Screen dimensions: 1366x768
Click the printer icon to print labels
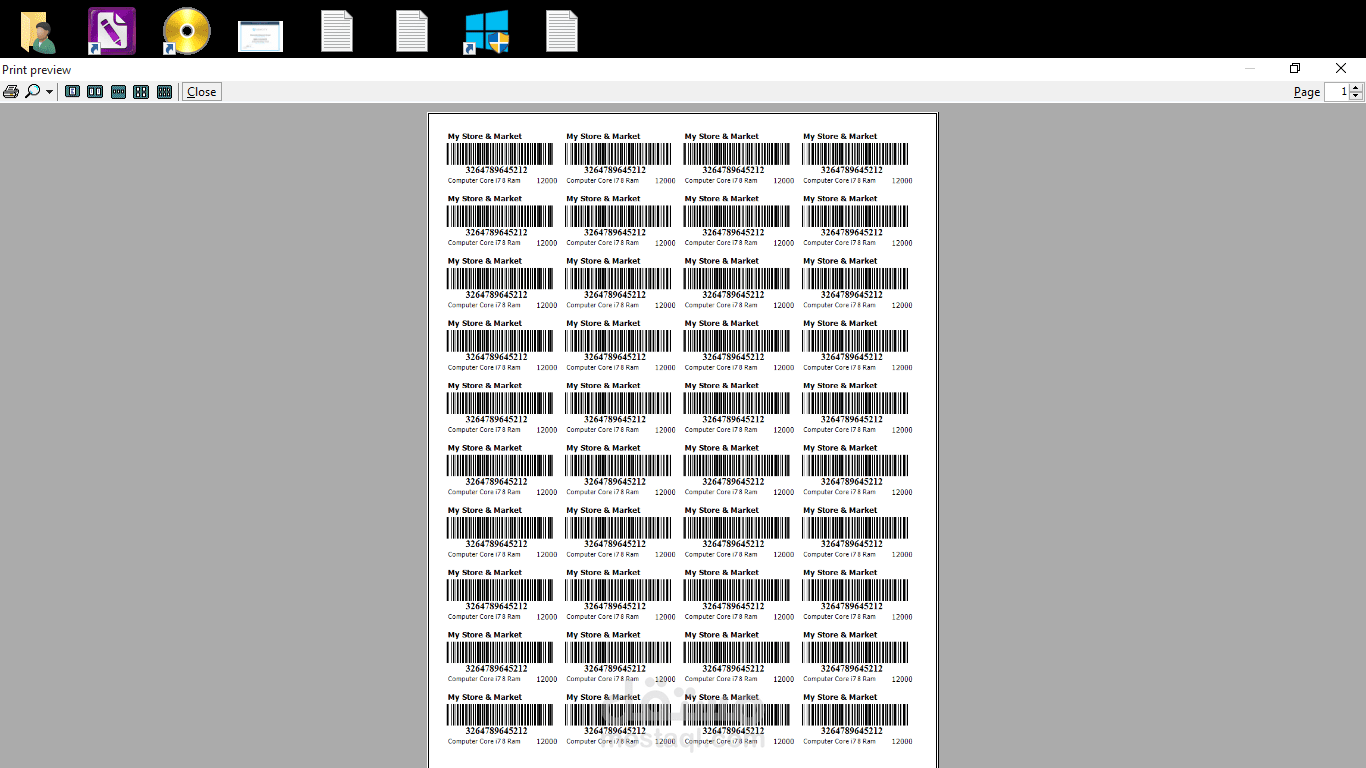(x=11, y=92)
